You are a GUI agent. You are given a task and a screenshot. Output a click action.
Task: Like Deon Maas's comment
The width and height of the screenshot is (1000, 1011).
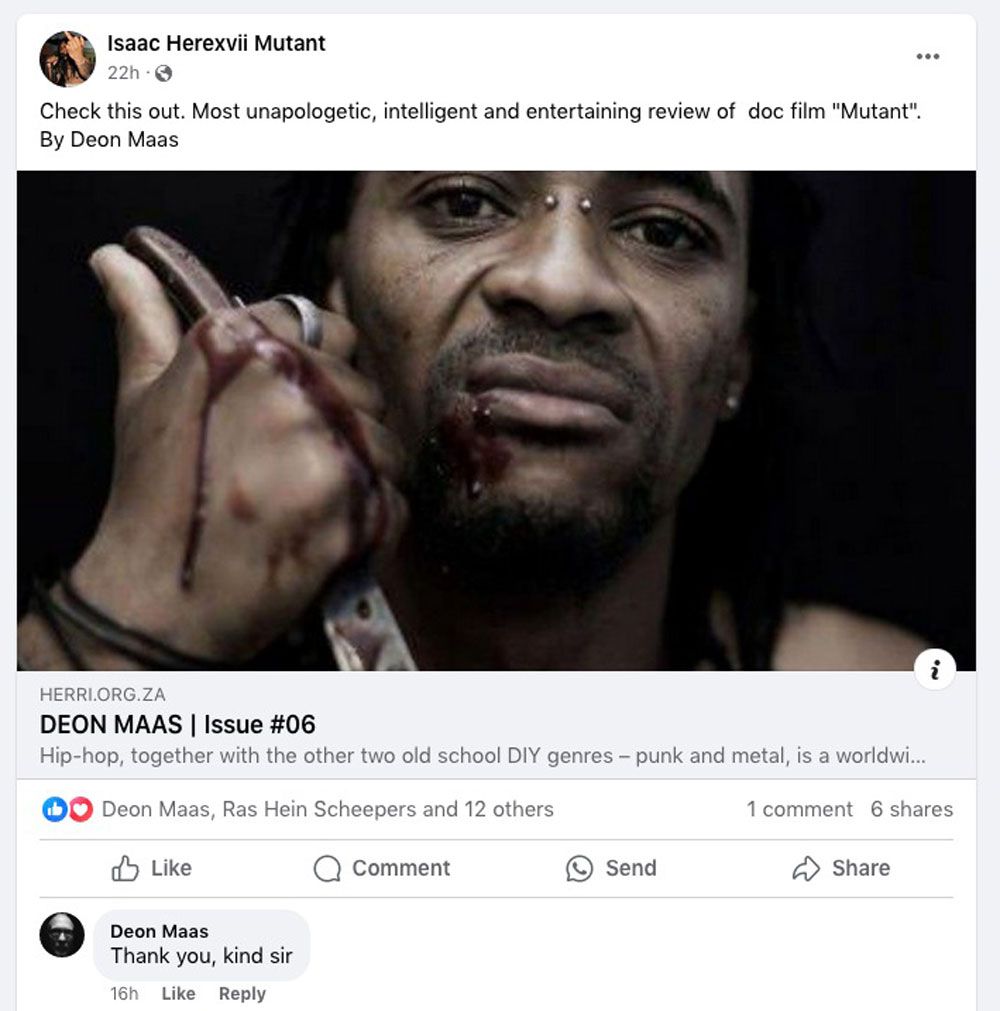178,993
